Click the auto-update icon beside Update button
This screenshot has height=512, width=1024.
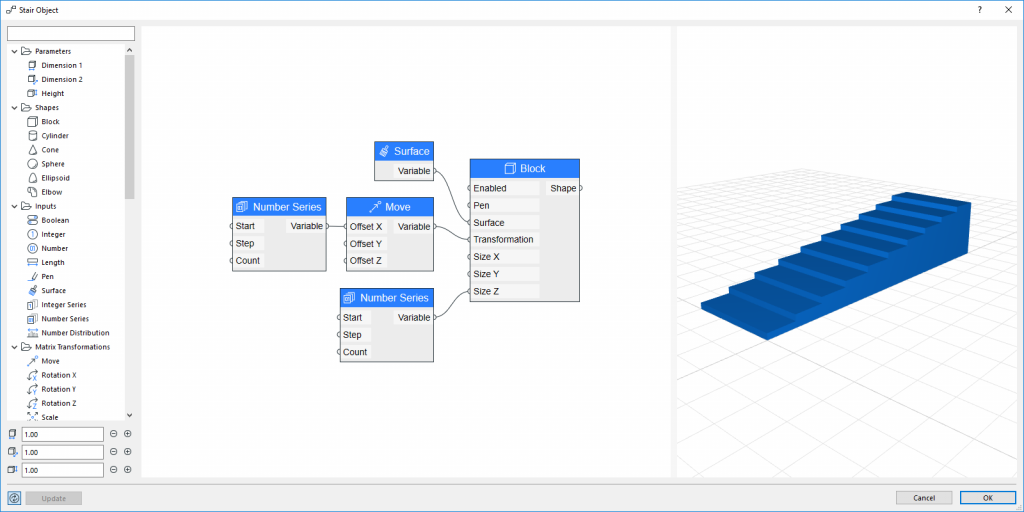click(14, 498)
